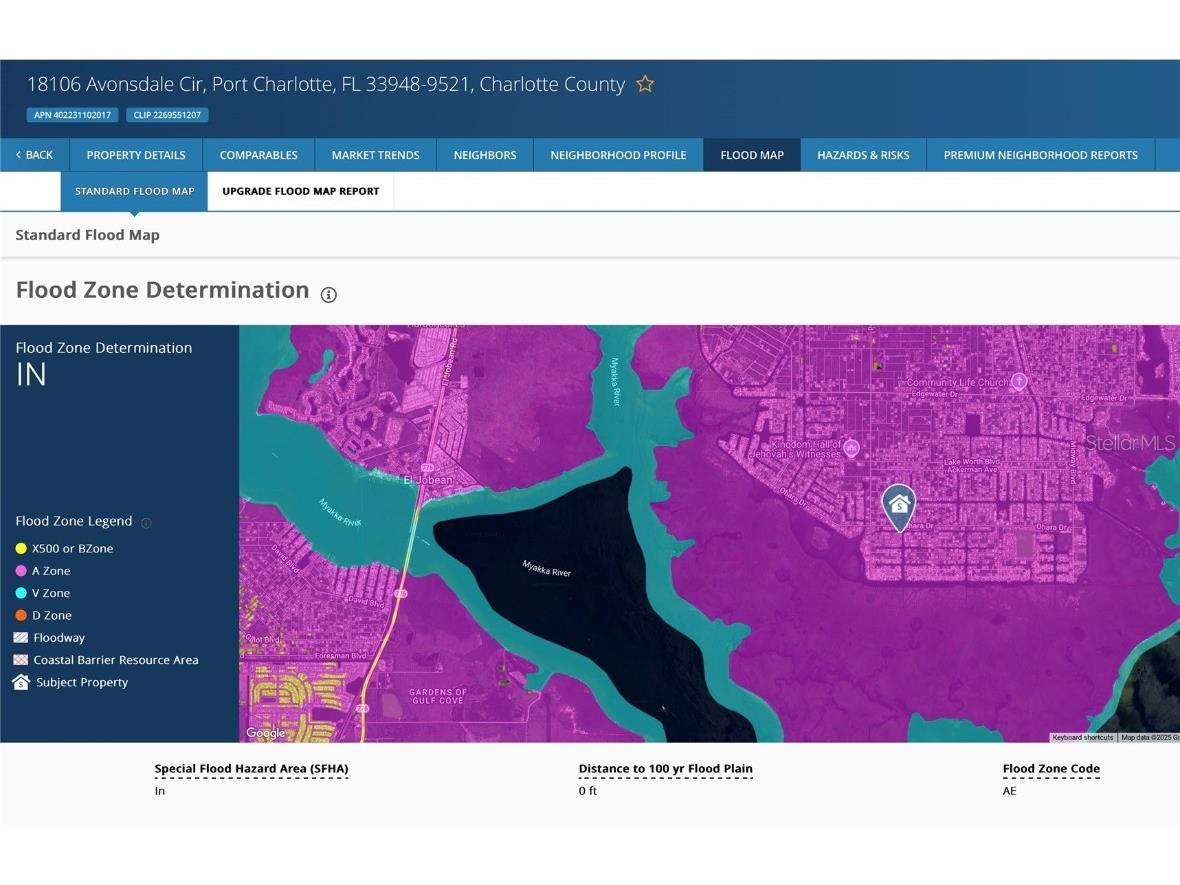This screenshot has height=885, width=1180.
Task: Click the favorite star next to address
Action: coord(645,84)
